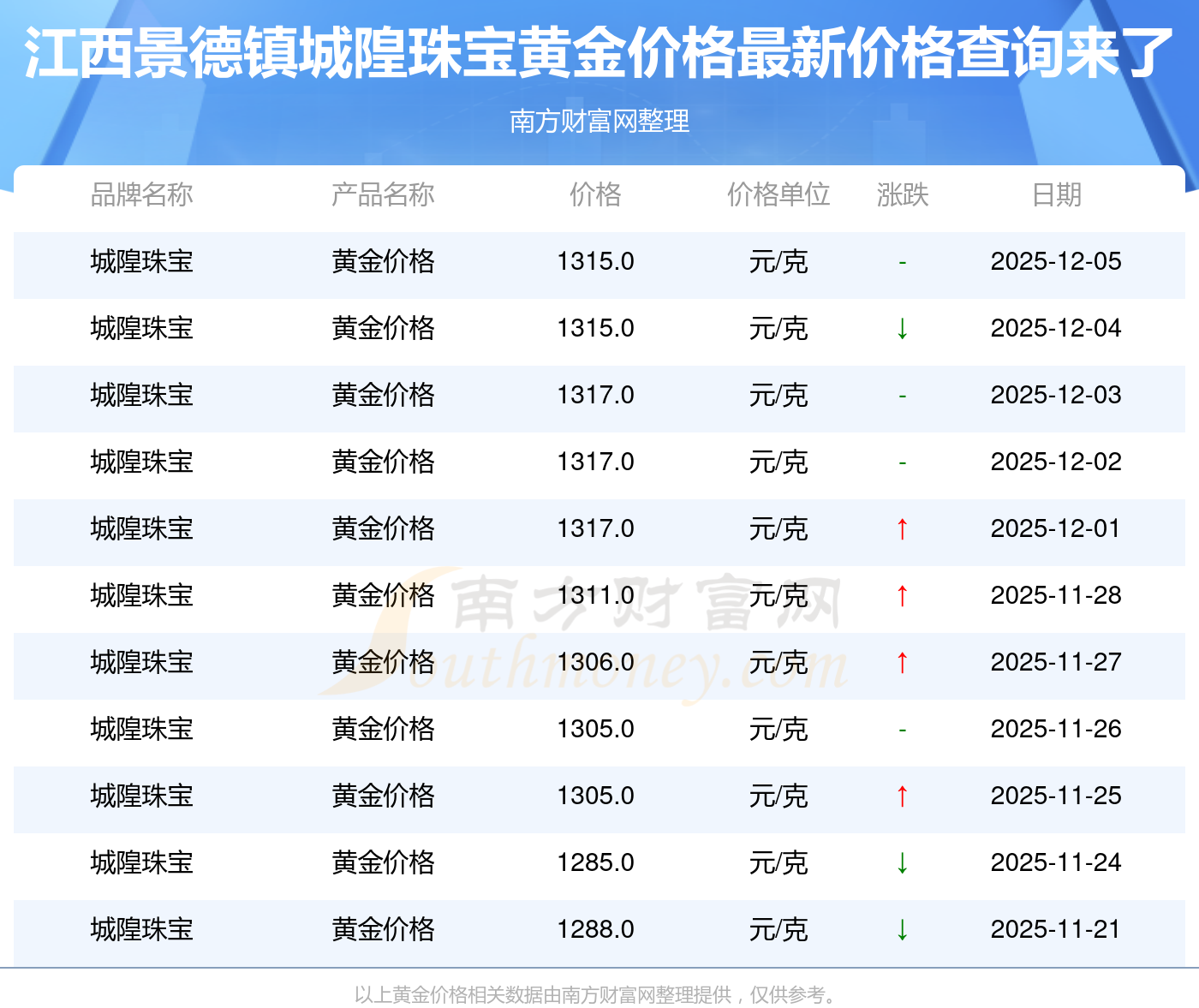The image size is (1199, 1008).
Task: Click the 价格 column header
Action: (x=595, y=195)
